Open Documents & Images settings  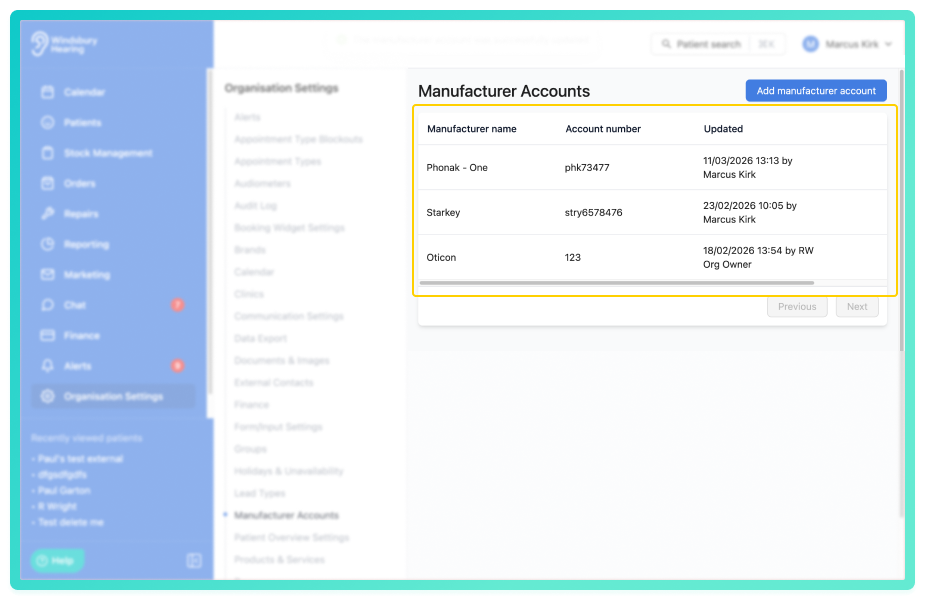281,360
